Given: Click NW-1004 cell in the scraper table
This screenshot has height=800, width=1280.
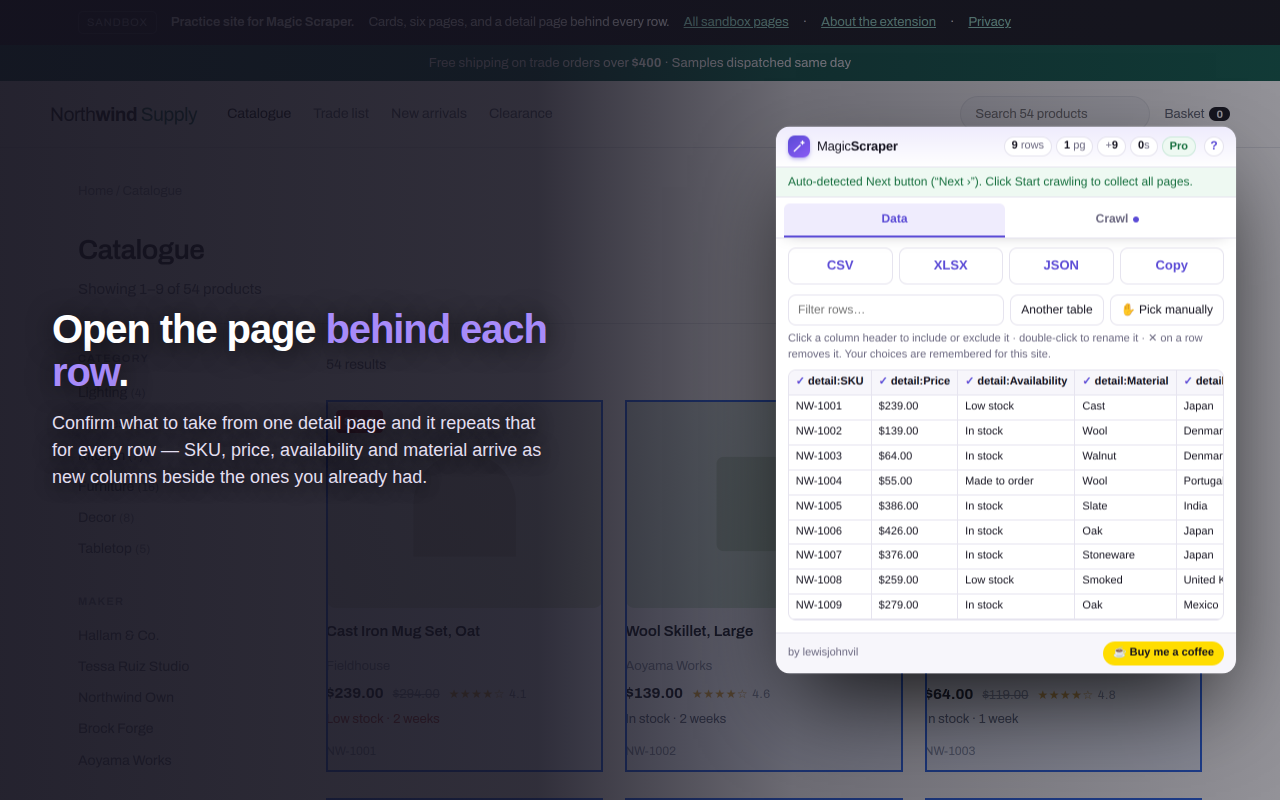Looking at the screenshot, I should [x=830, y=481].
